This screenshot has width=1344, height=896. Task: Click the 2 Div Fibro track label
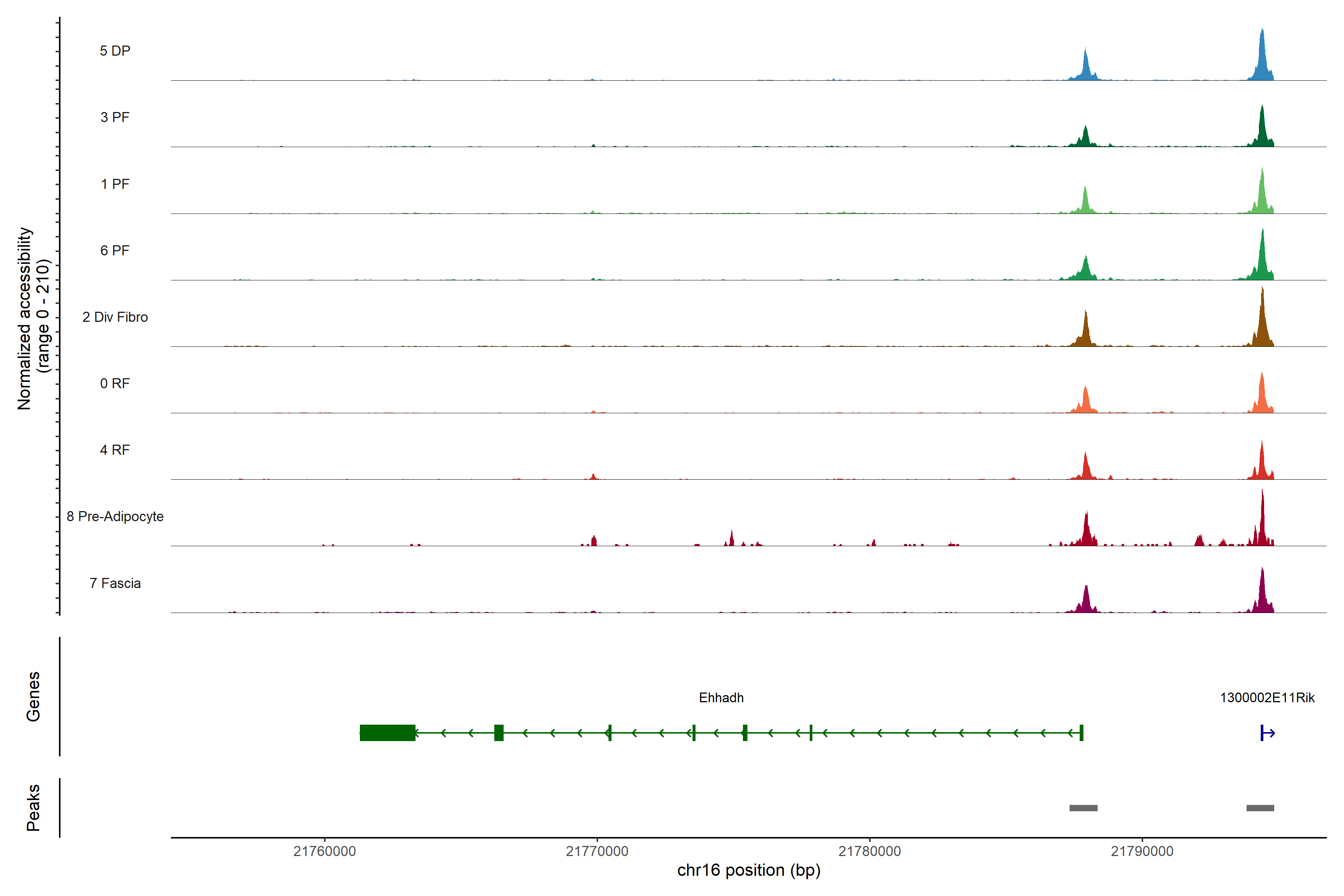(x=115, y=317)
